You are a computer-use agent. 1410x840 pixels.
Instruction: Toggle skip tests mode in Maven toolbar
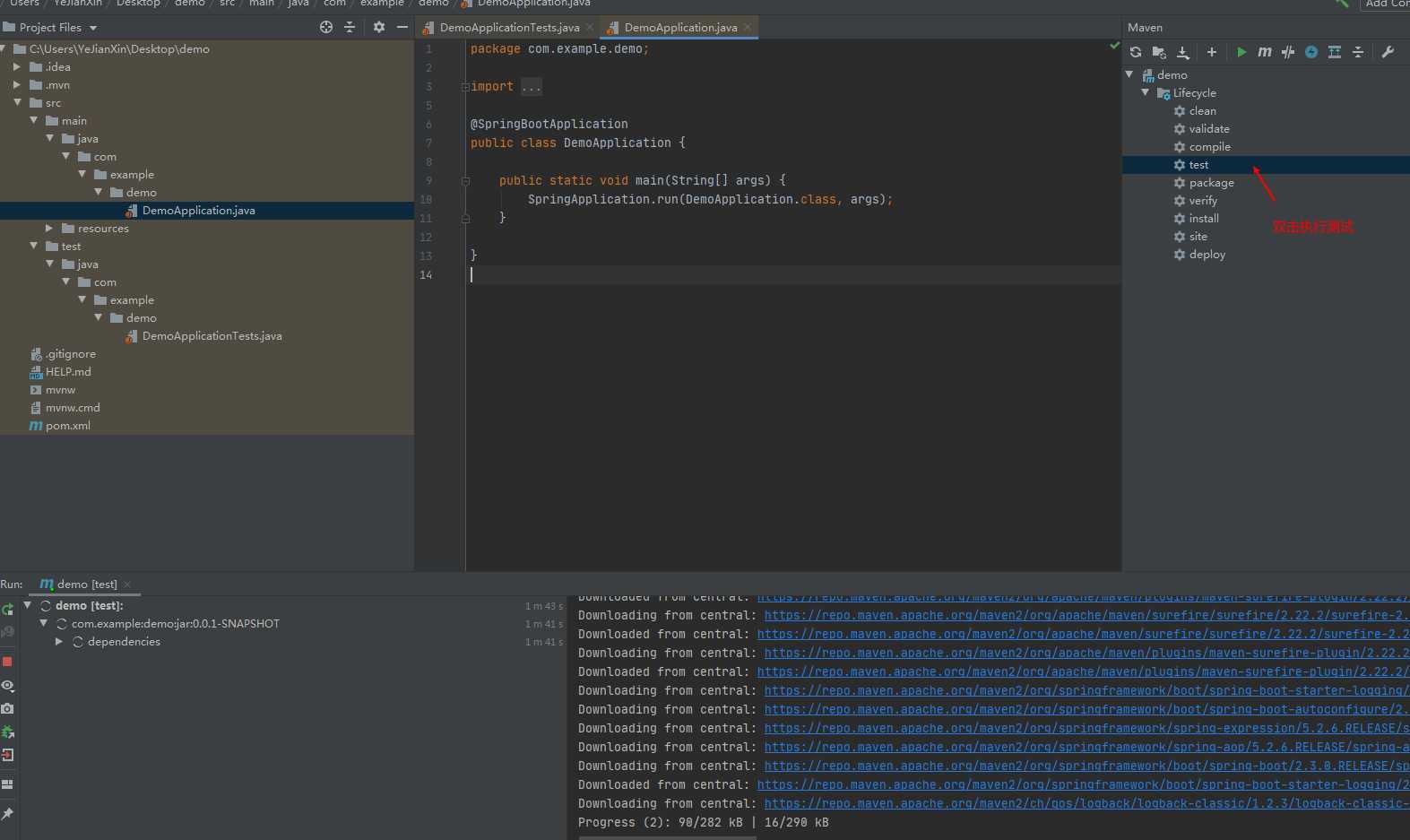click(x=1311, y=52)
